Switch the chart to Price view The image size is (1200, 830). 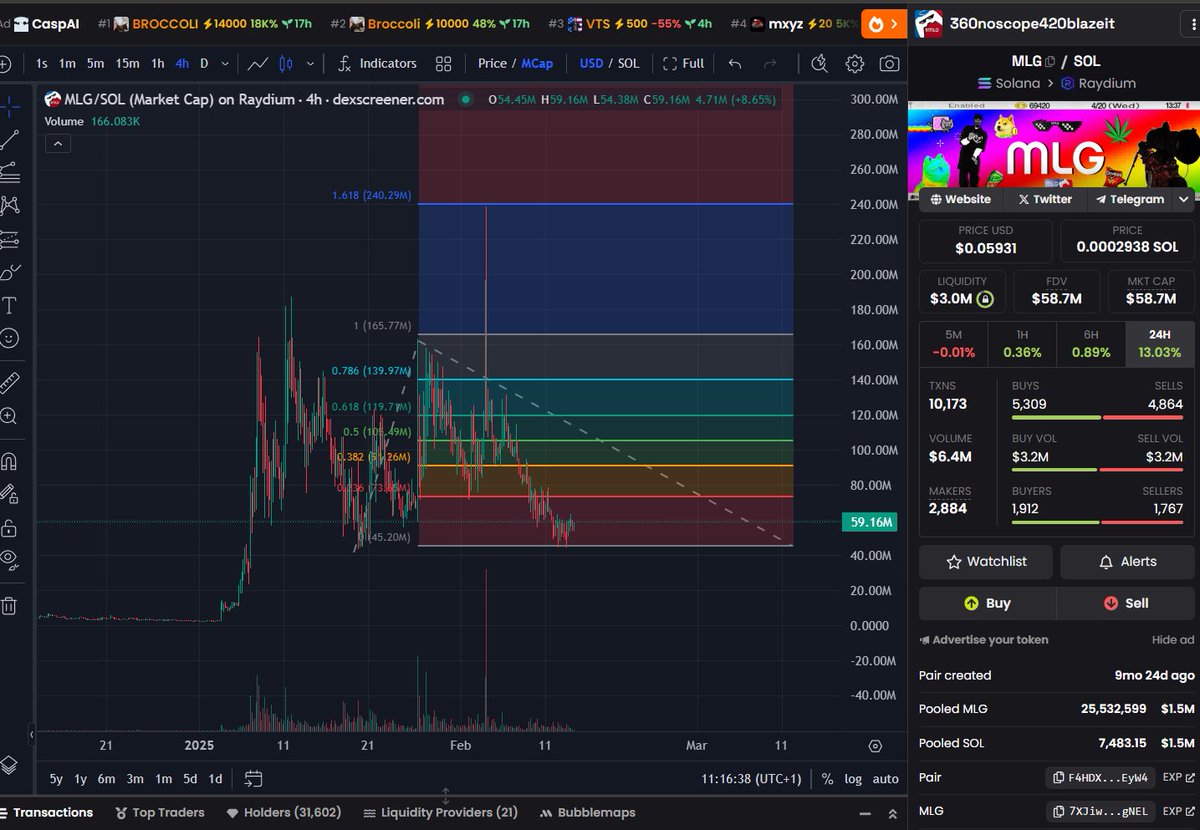(492, 63)
